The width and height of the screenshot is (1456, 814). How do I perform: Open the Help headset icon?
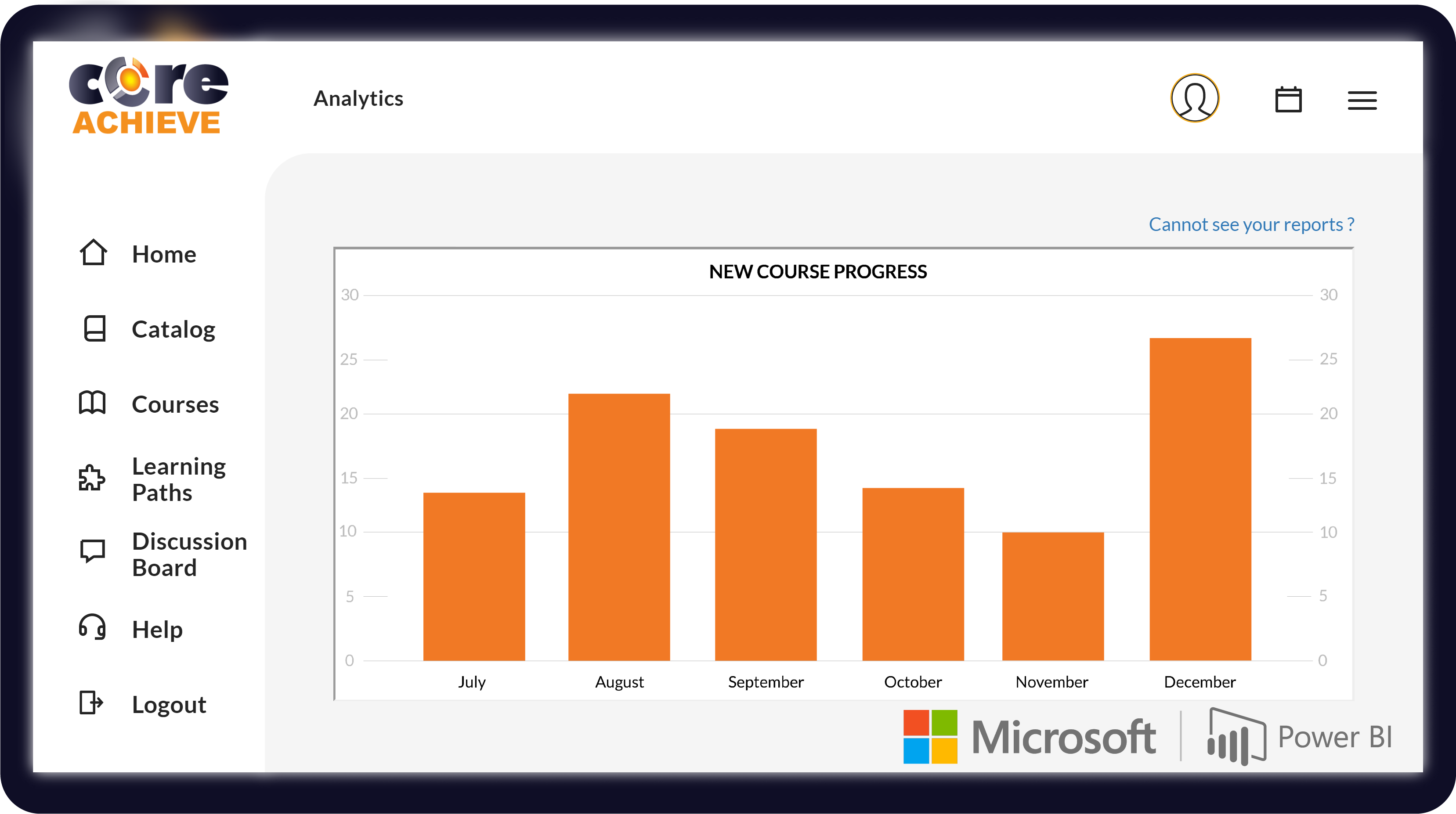point(92,627)
